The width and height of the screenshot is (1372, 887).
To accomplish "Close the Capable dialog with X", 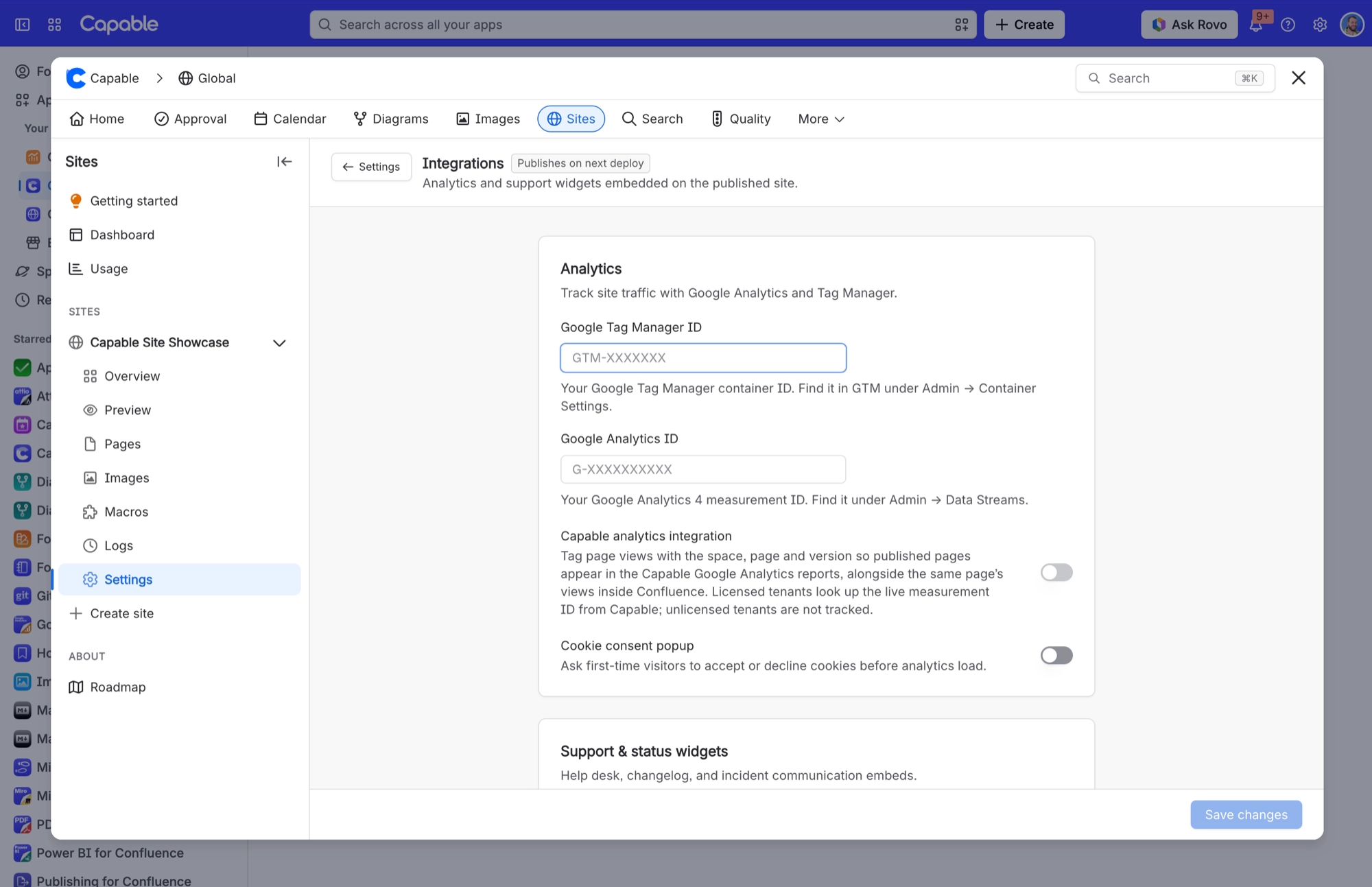I will click(1298, 78).
